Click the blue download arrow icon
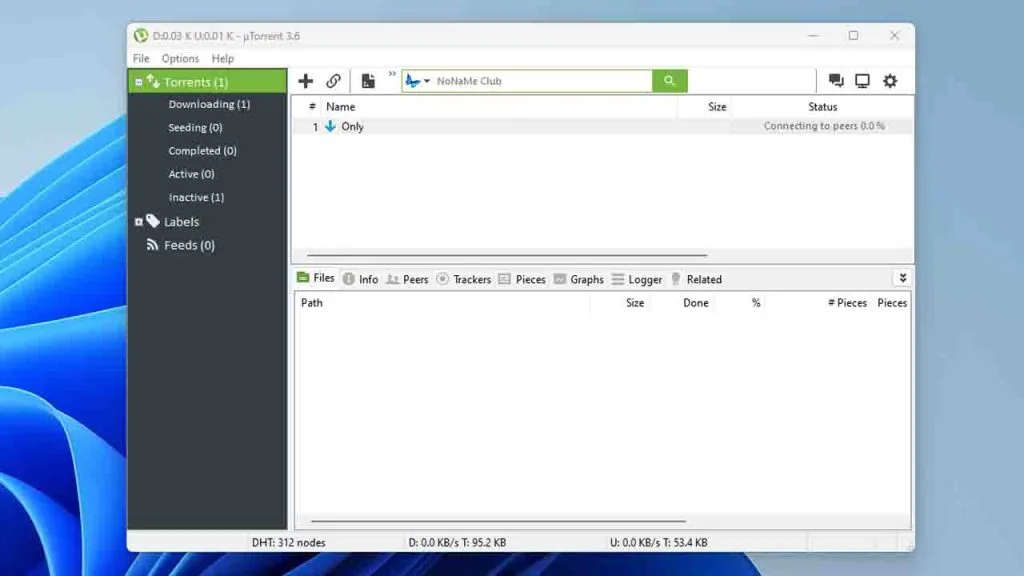This screenshot has height=576, width=1024. 330,126
